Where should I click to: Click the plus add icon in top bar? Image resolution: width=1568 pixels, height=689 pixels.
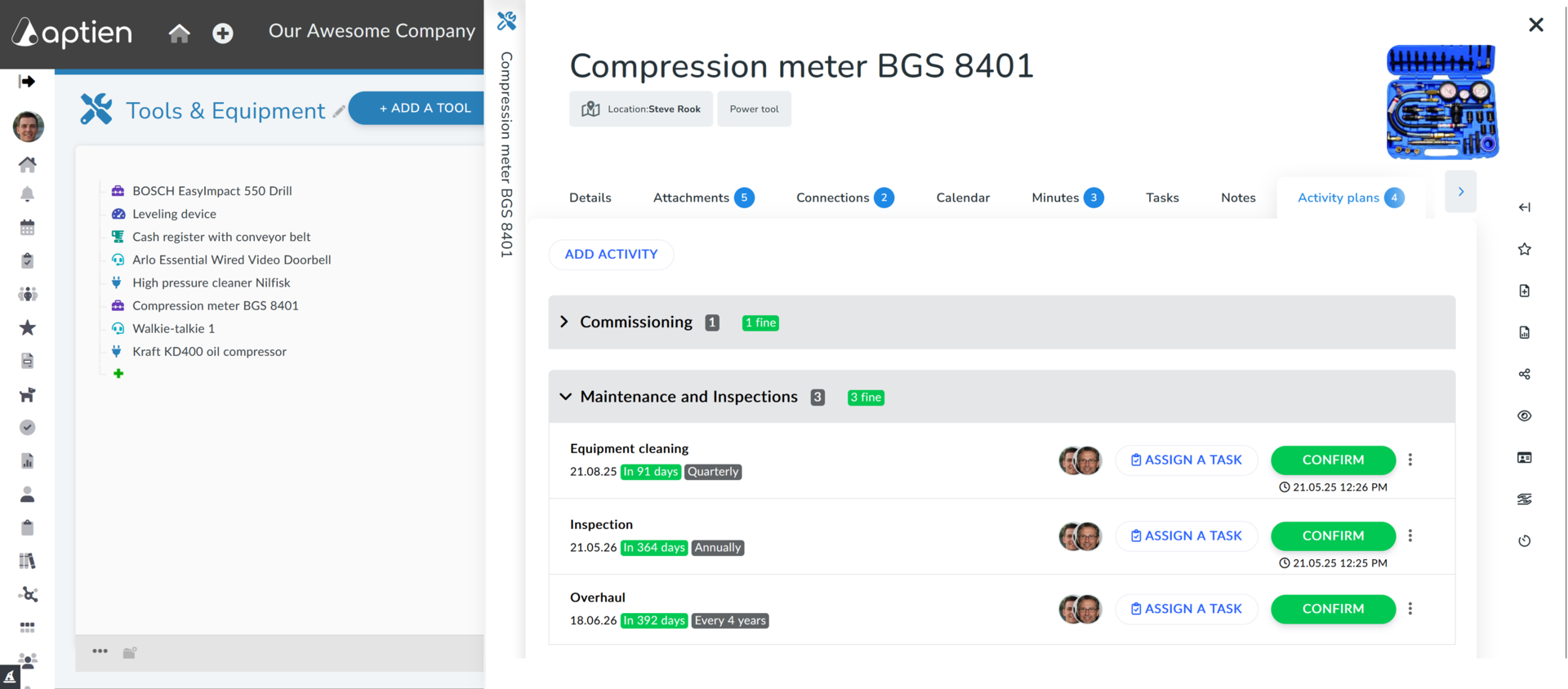[223, 33]
